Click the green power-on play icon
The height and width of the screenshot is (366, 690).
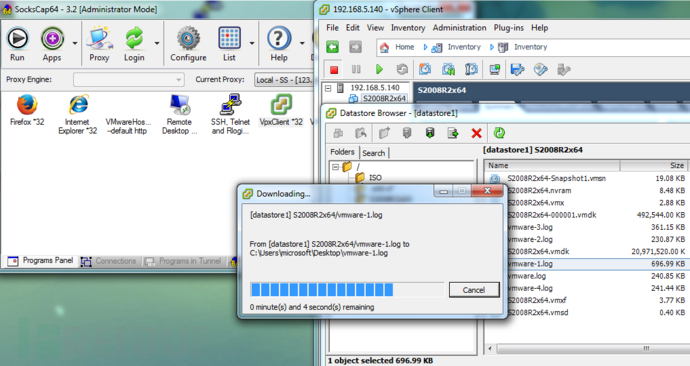coord(379,70)
